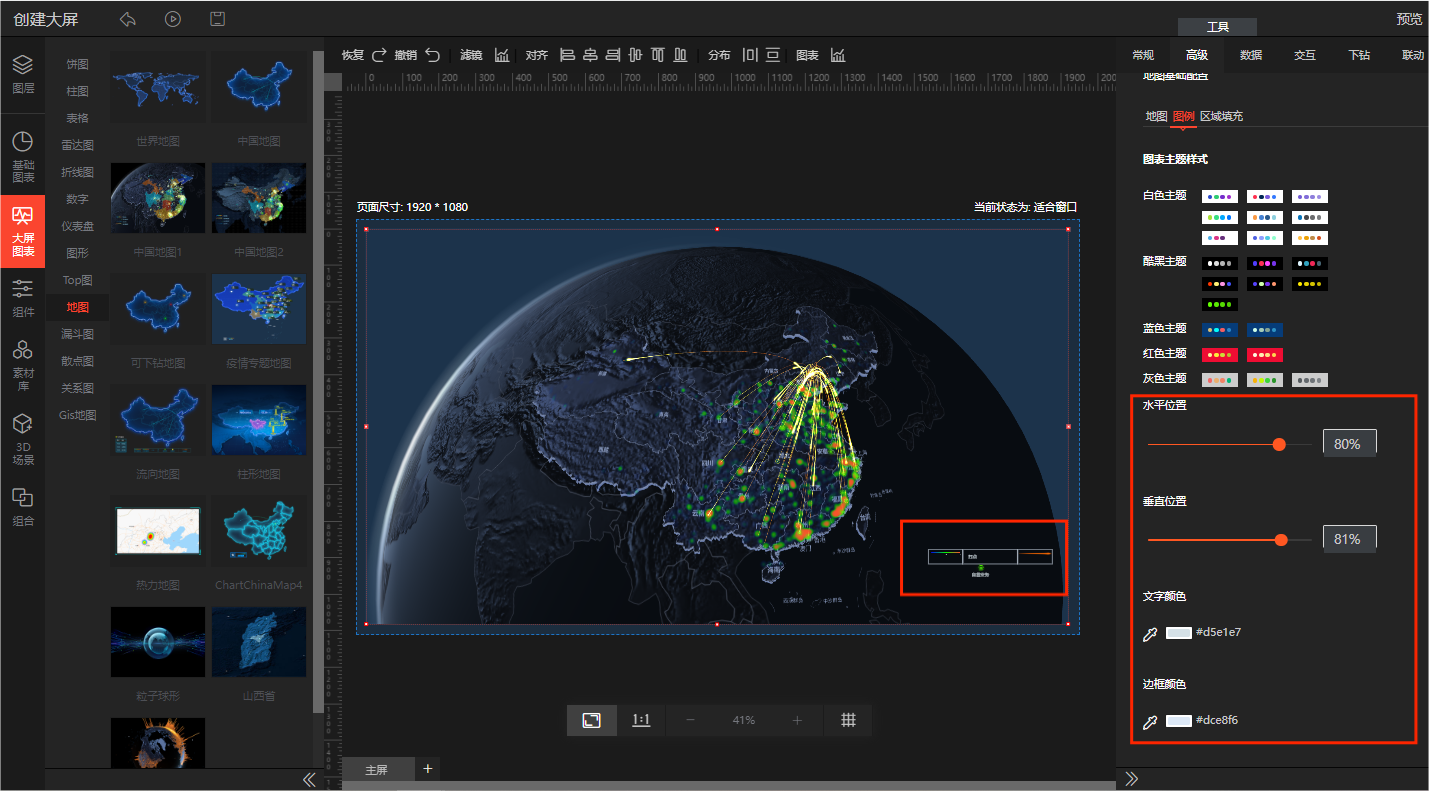Viewport: 1429px width, 791px height.
Task: Choose the 雷达图 chart category
Action: pos(78,145)
